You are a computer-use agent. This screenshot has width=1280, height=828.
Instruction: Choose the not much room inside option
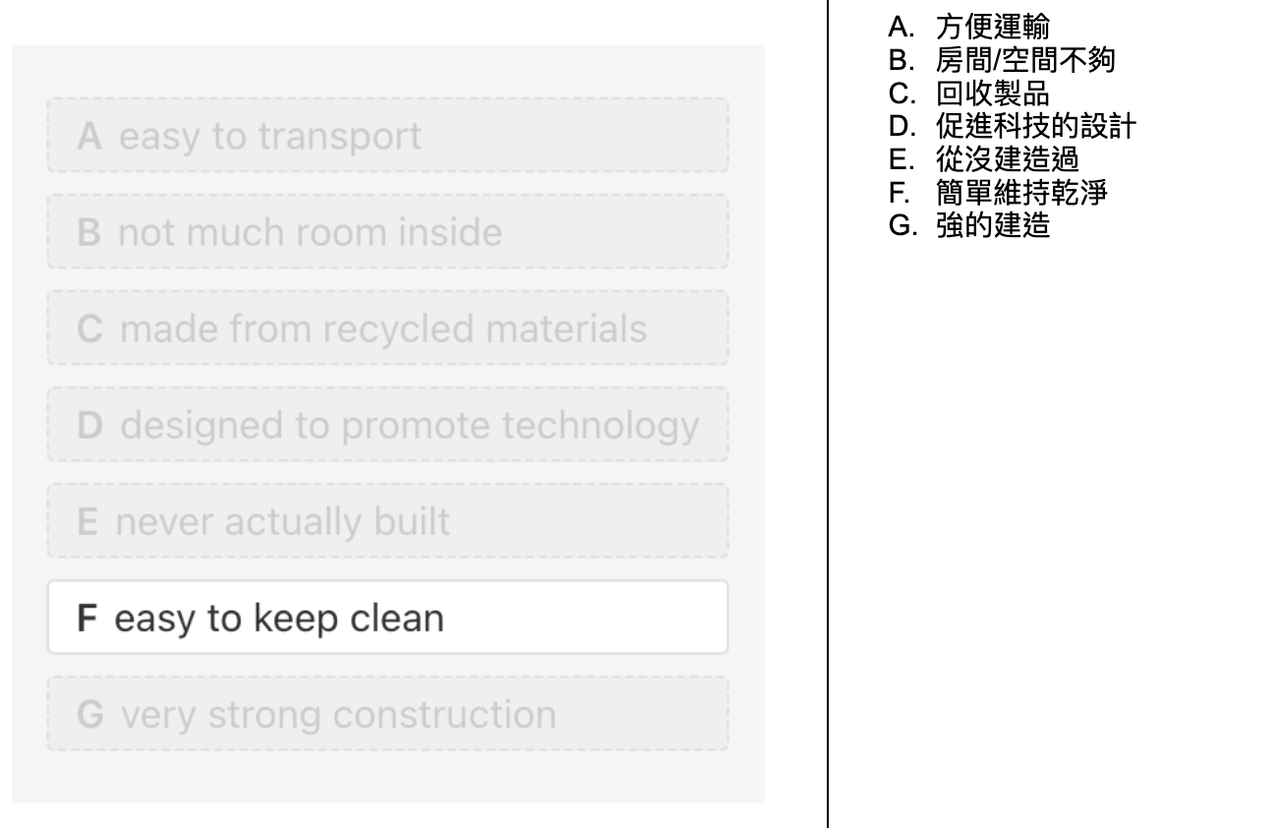click(388, 232)
